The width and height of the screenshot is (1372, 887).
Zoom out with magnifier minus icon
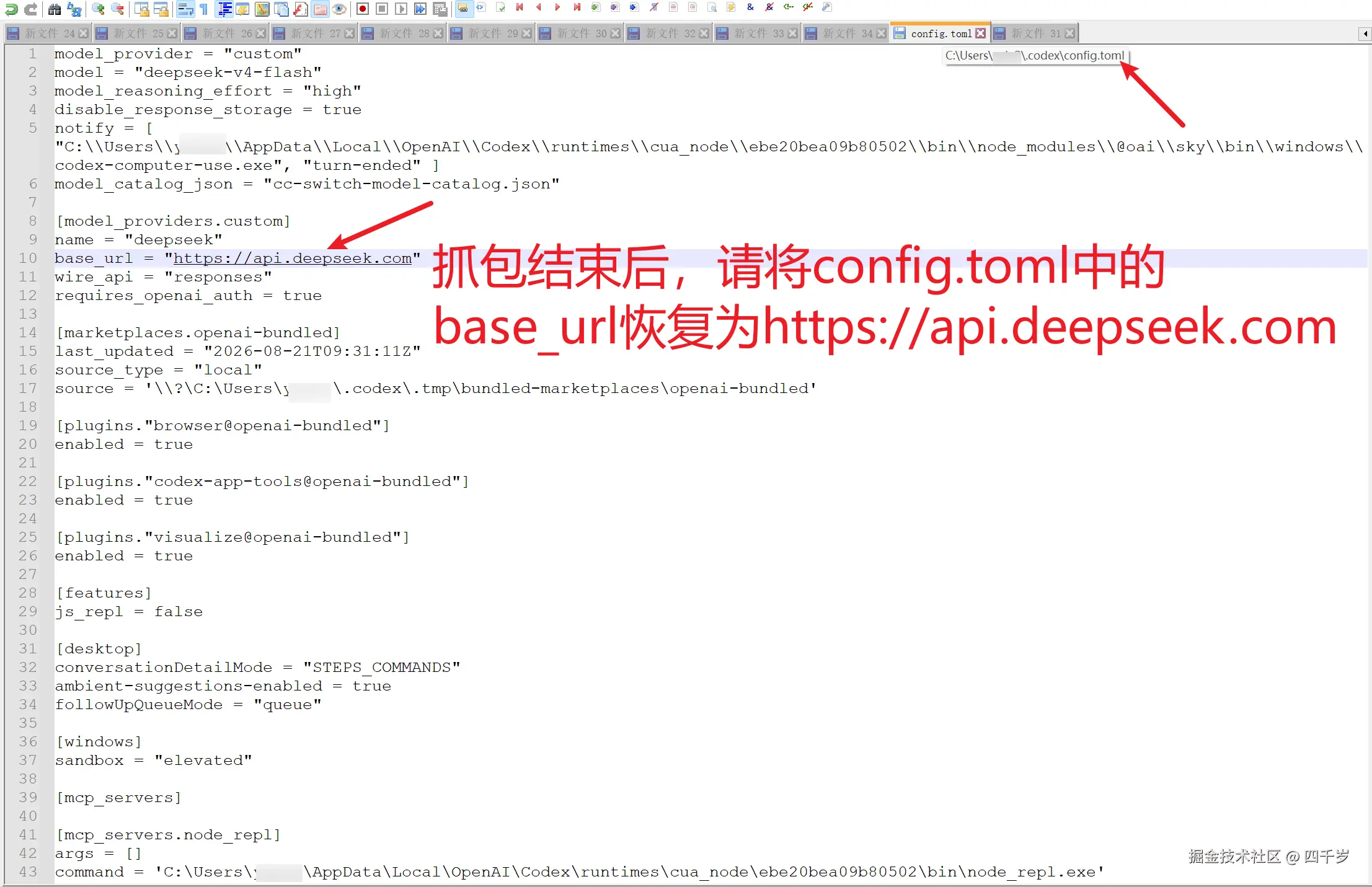tap(117, 9)
